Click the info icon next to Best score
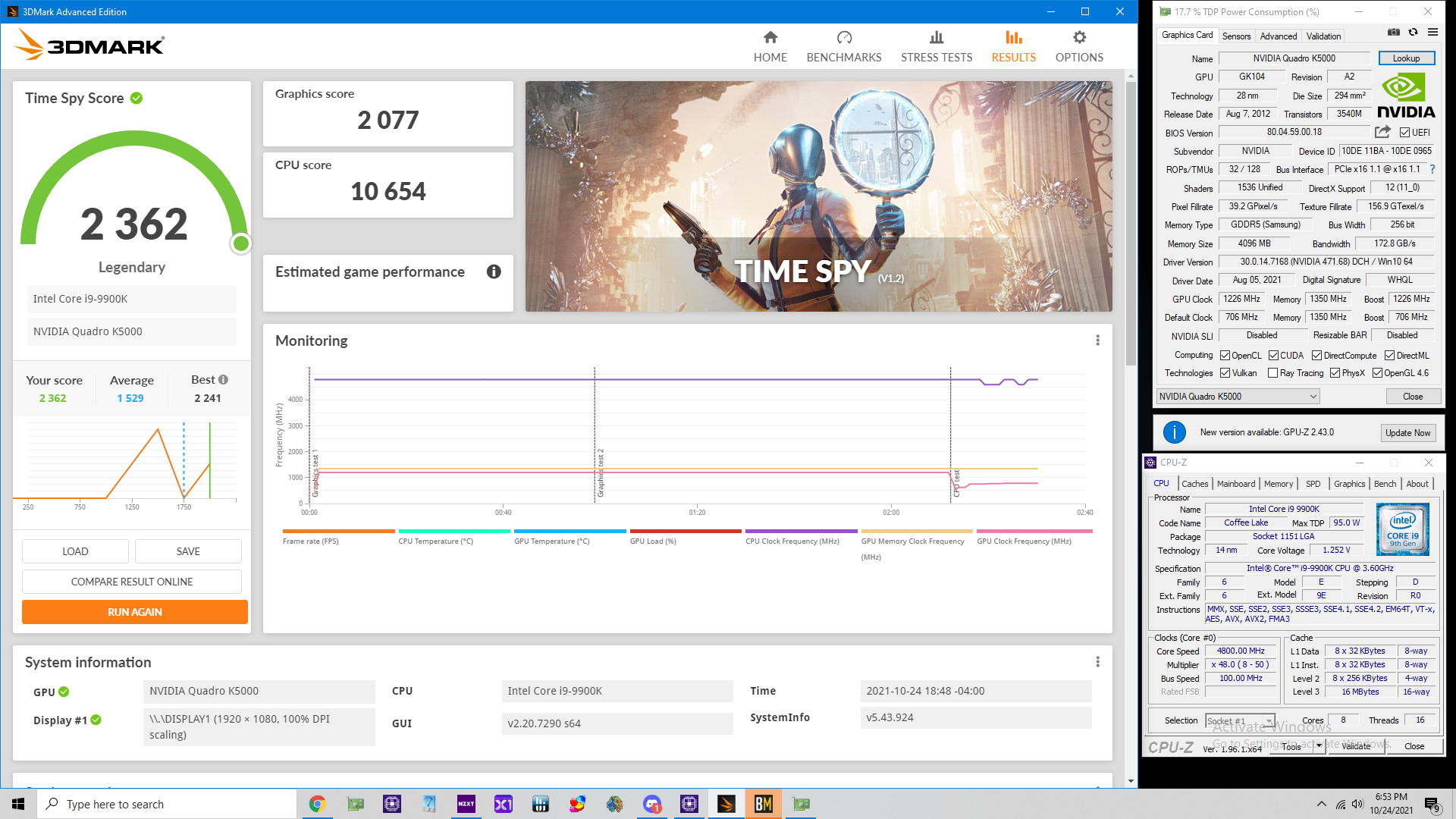The width and height of the screenshot is (1456, 819). tap(223, 380)
